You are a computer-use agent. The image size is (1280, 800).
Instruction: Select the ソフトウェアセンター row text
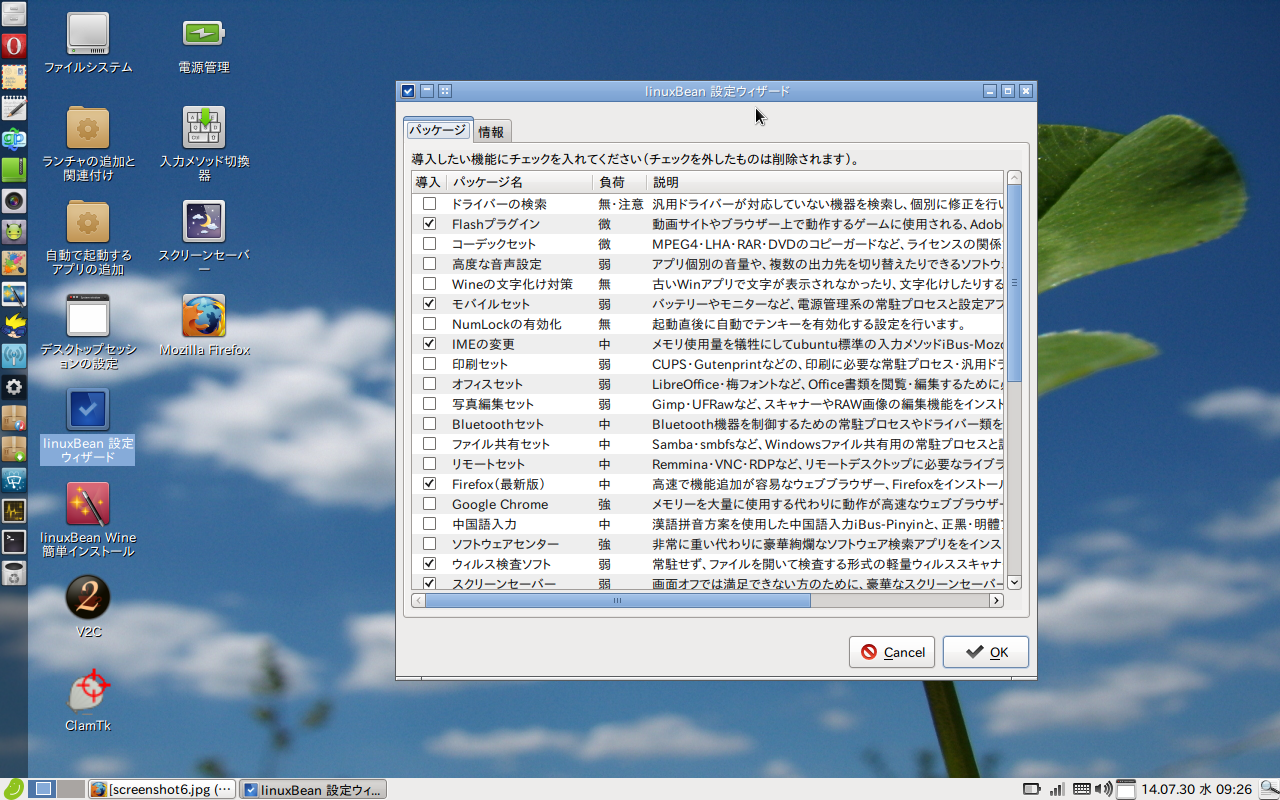[x=505, y=544]
